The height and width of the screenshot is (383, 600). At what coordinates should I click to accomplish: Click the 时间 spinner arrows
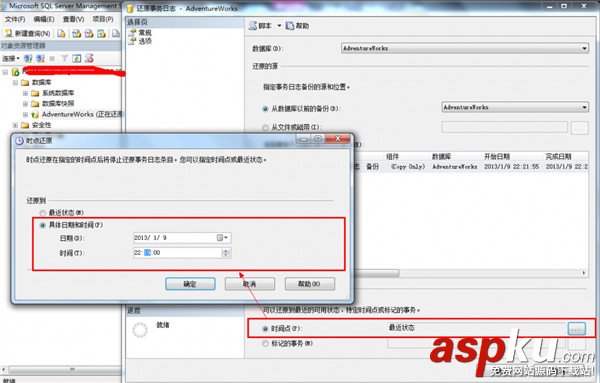[226, 253]
